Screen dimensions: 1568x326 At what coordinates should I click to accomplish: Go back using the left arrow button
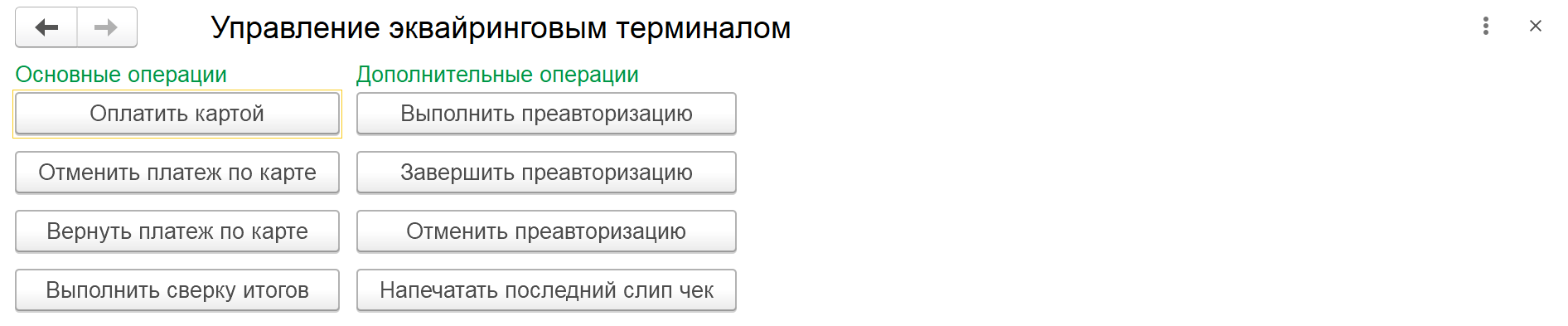(x=46, y=27)
